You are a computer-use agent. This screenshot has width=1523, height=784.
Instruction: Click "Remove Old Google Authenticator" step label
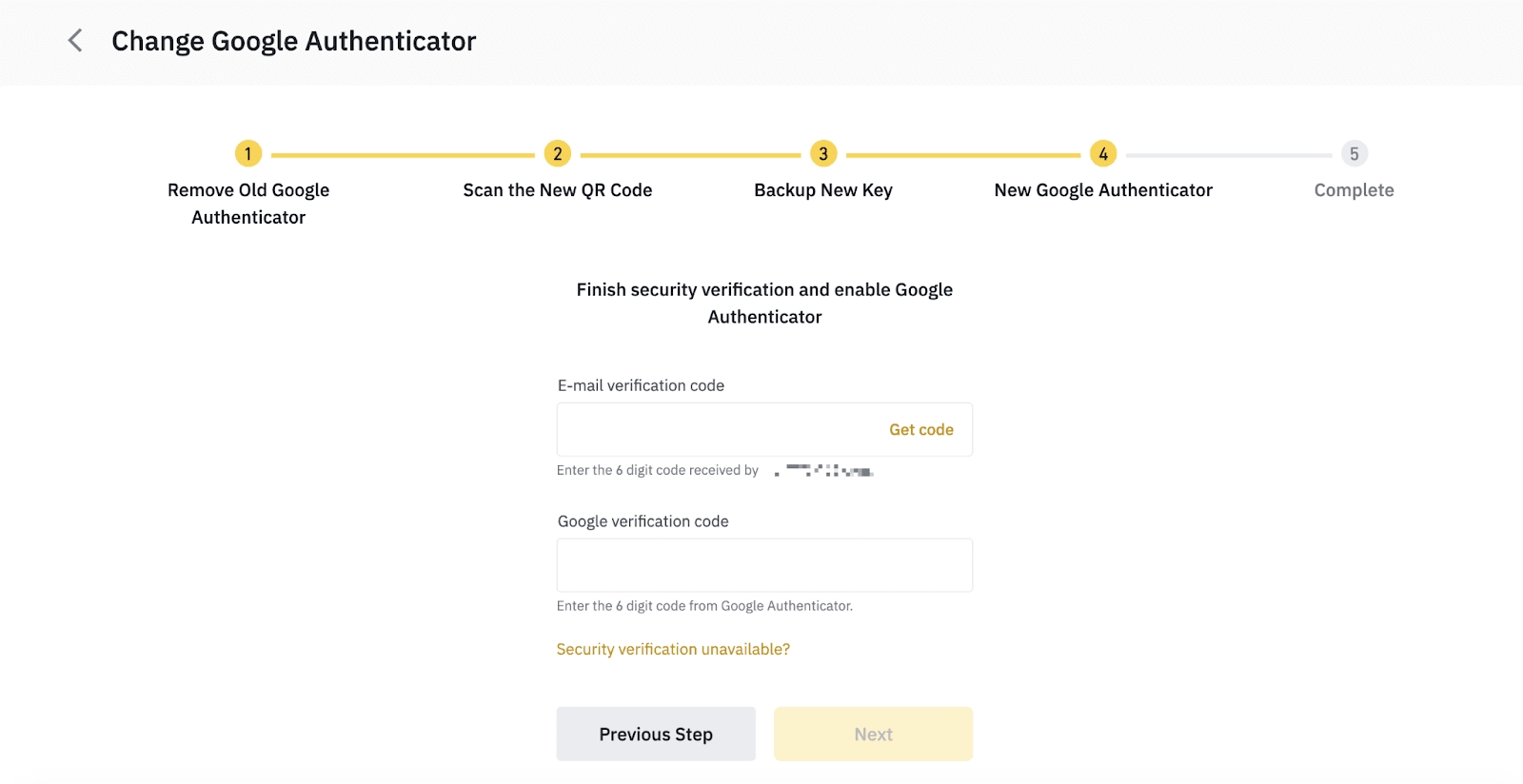[x=248, y=204]
